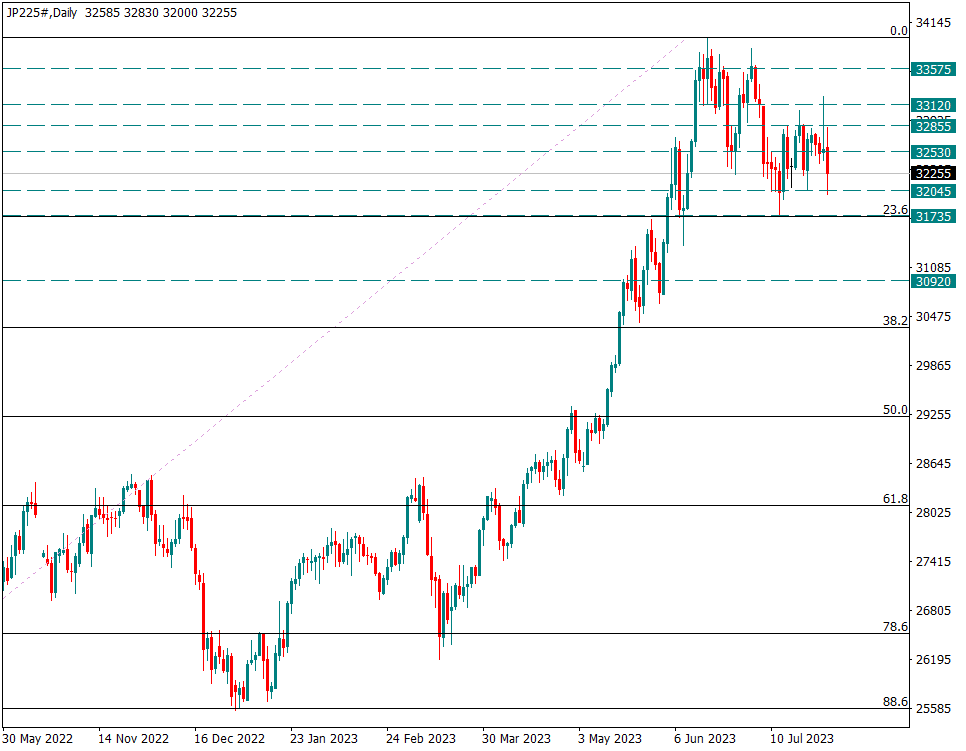
Task: Click the JP225#,Daily chart title
Action: pos(42,13)
